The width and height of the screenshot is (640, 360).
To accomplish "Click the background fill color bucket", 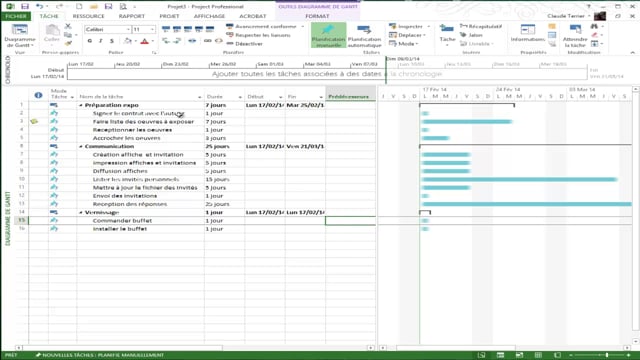I will [128, 41].
